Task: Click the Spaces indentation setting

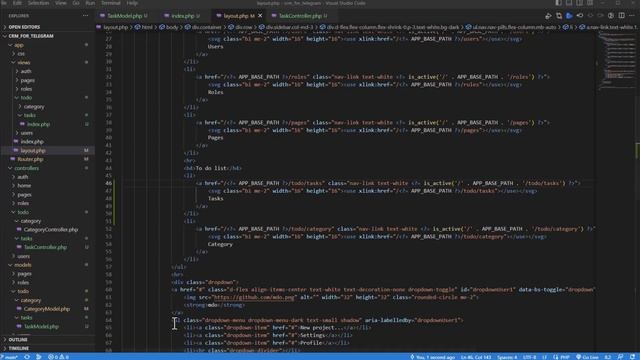Action: coord(507,357)
